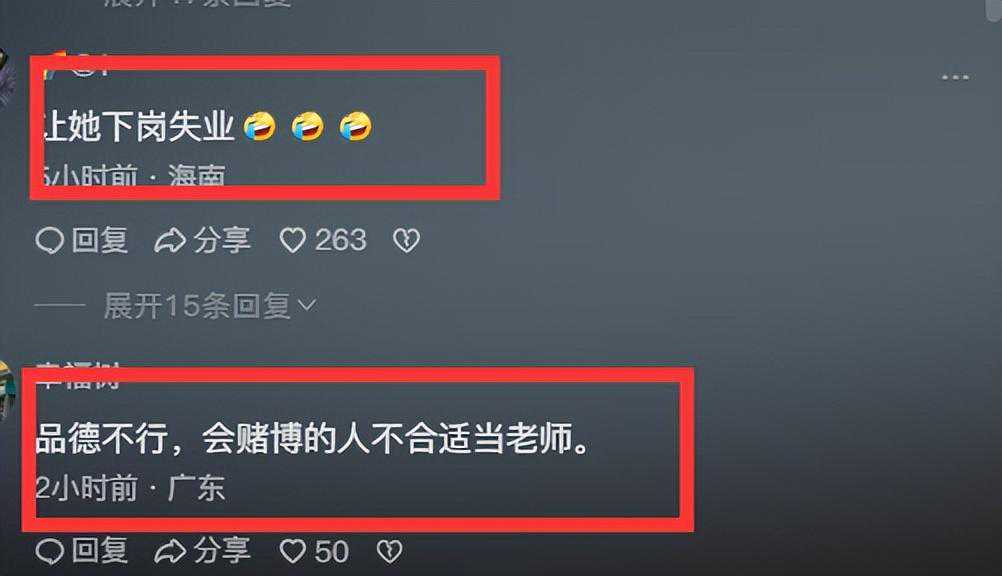
Task: Click reply bubble icon under 让她下岗失业 comment
Action: point(50,241)
